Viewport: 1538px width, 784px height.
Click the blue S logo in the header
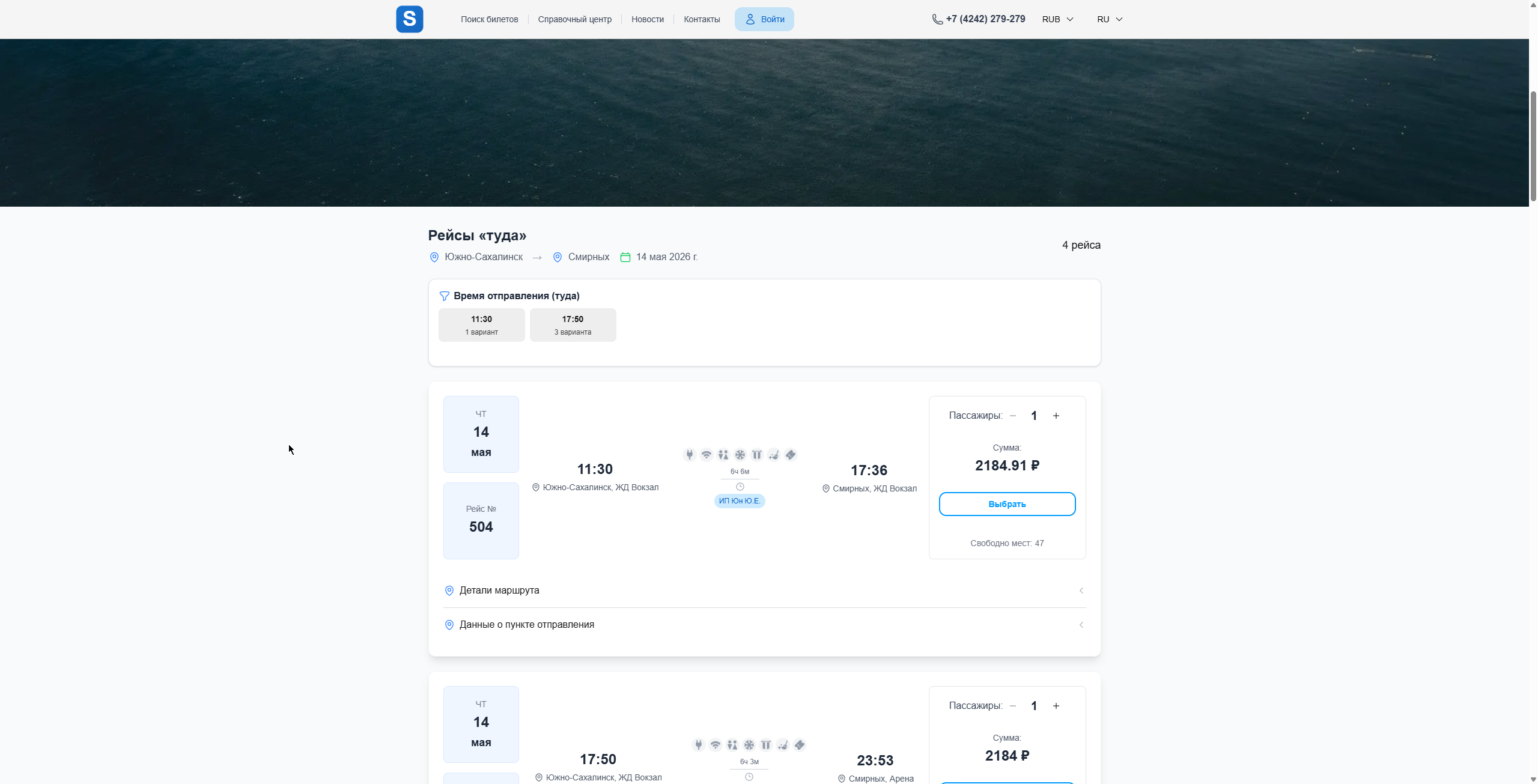tap(409, 19)
